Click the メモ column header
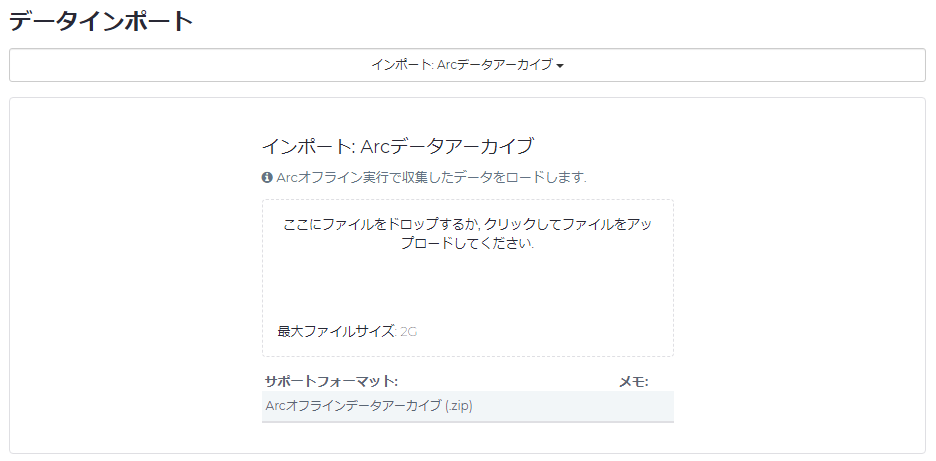 (633, 381)
